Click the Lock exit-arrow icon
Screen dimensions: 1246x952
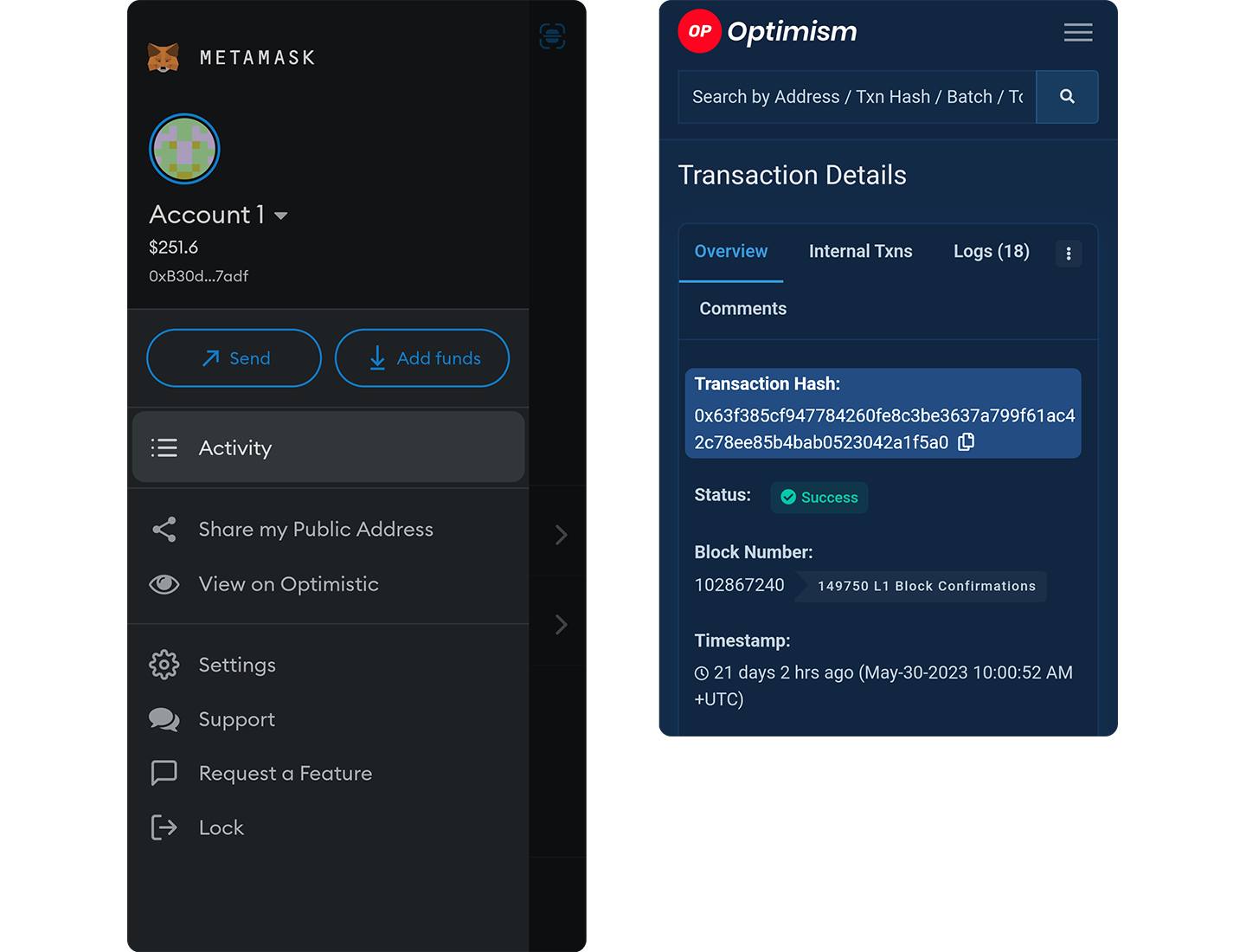[x=164, y=828]
